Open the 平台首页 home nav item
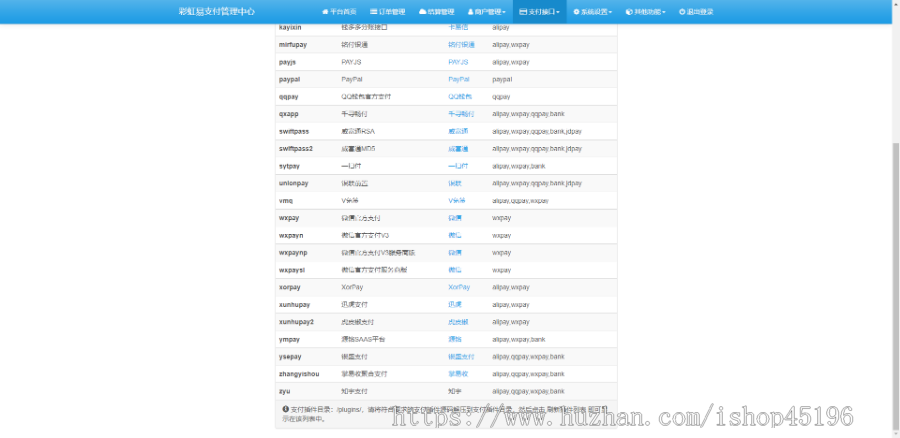This screenshot has height=438, width=900. click(x=339, y=11)
